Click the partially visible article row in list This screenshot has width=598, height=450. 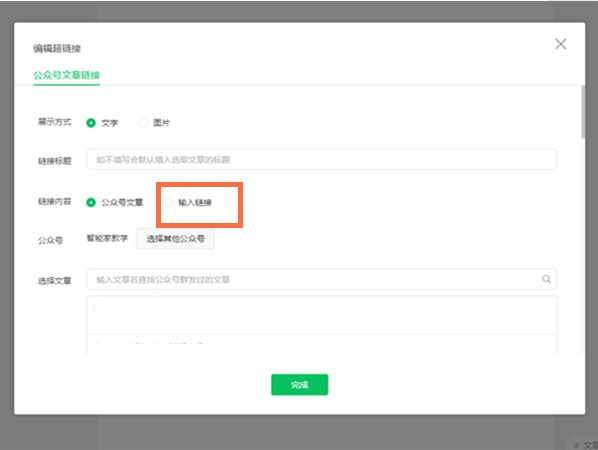[322, 345]
